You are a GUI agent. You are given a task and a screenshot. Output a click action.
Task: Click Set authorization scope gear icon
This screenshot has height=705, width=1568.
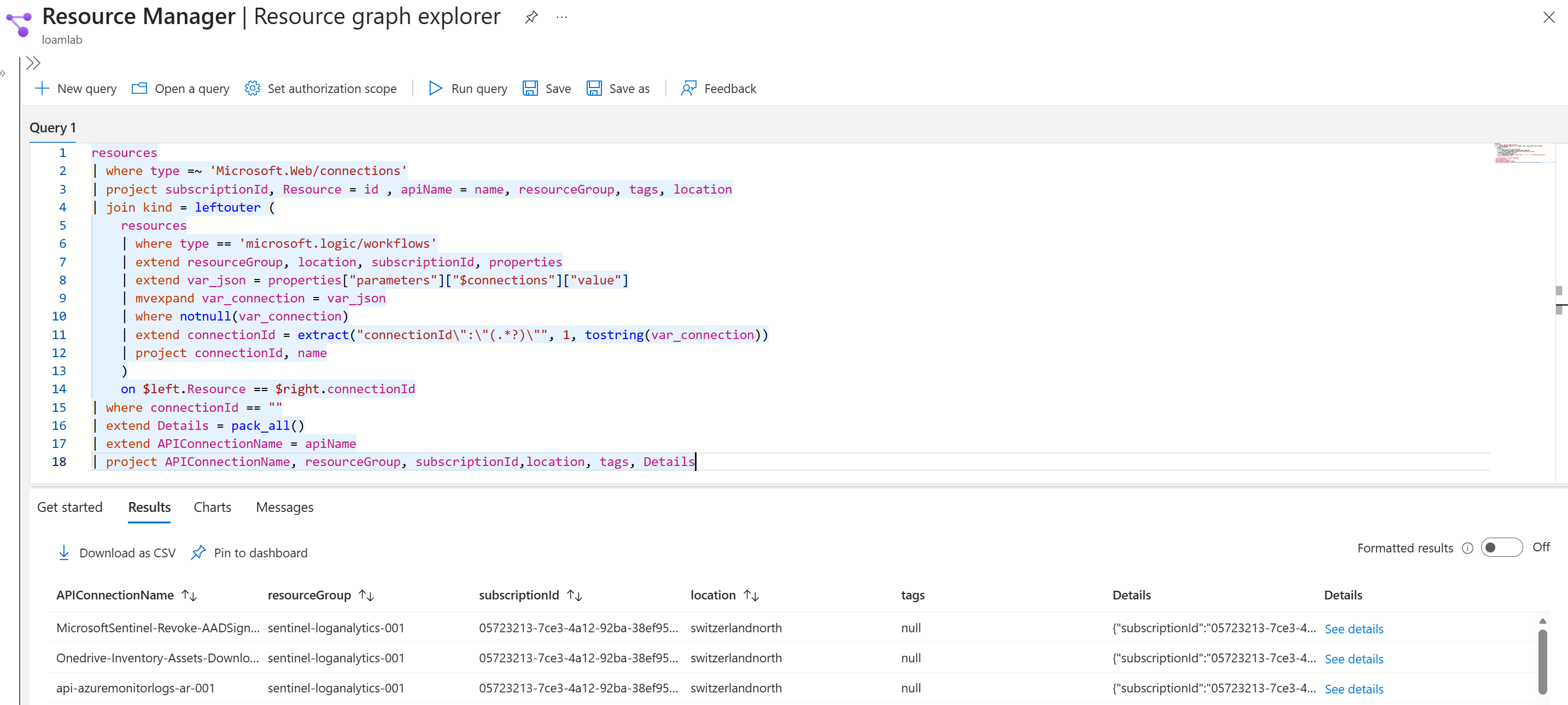(252, 89)
